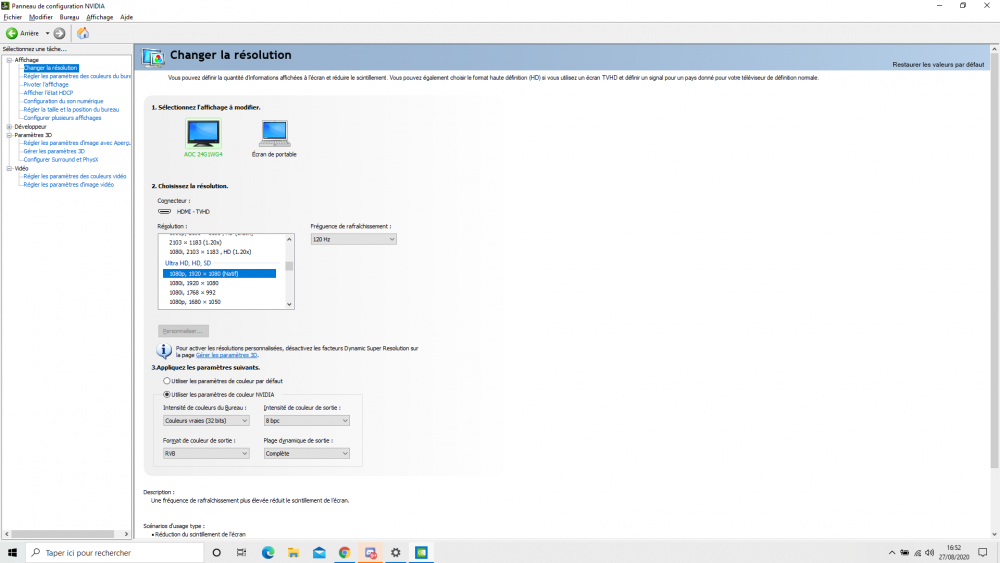Select the AOC 24G1WG4 monitor icon
The height and width of the screenshot is (563, 1000).
tap(203, 133)
